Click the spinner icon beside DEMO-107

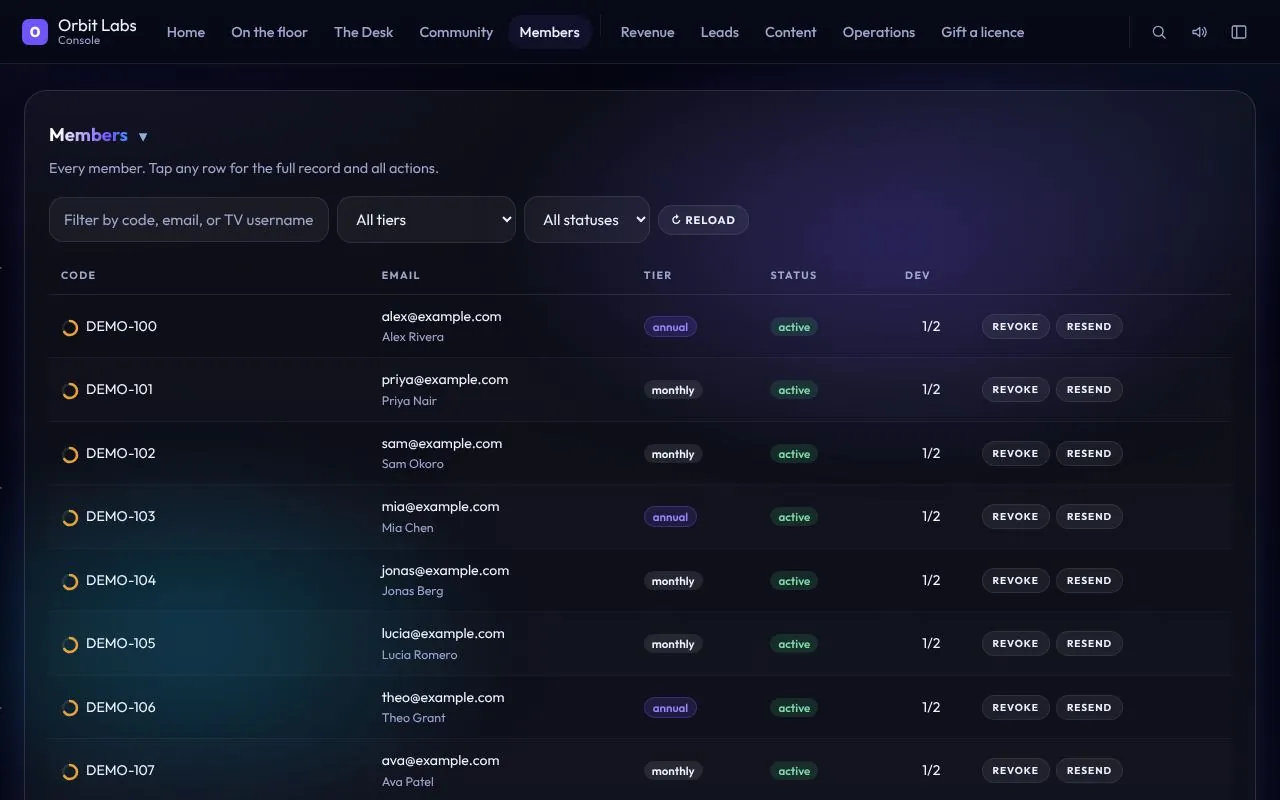point(70,771)
